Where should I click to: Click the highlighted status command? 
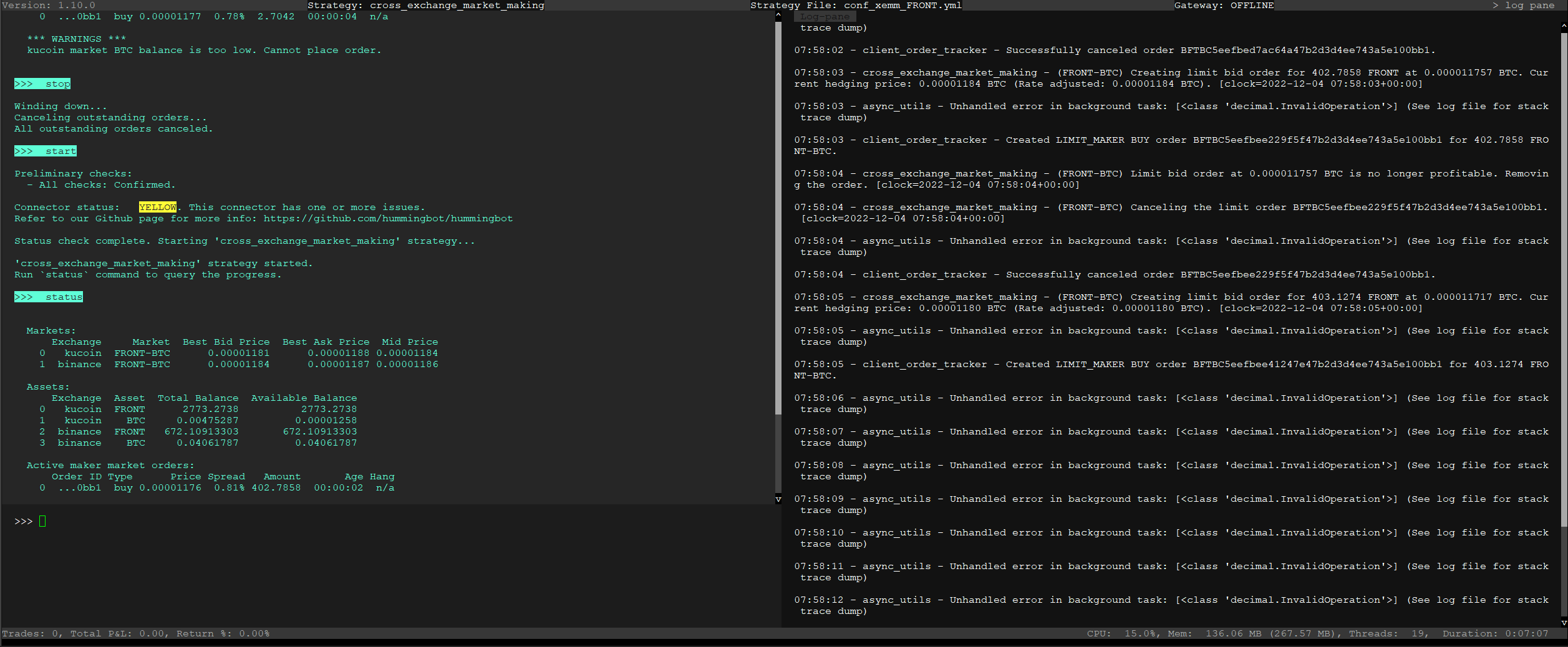pos(48,297)
